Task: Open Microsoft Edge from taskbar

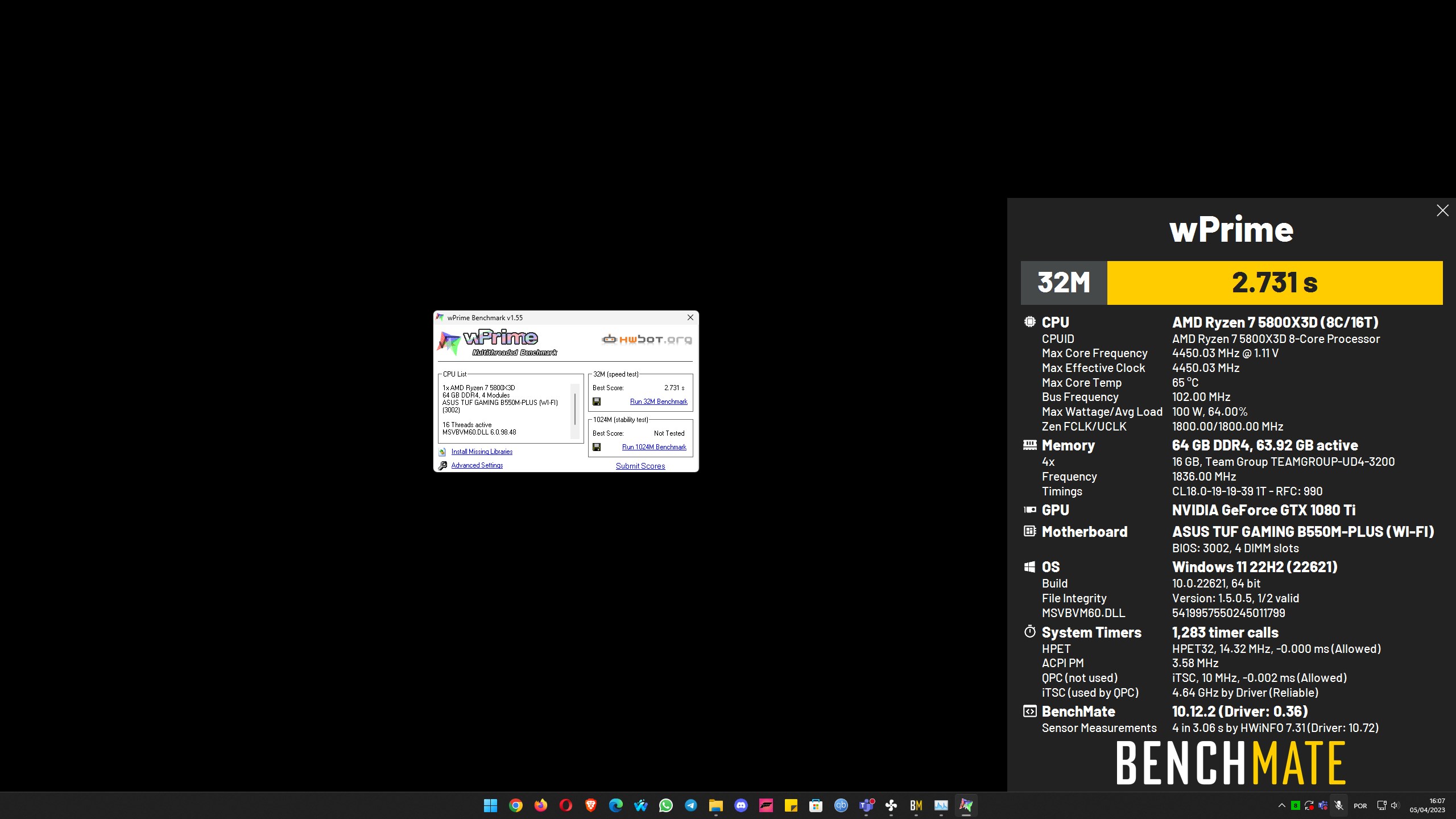Action: [615, 805]
